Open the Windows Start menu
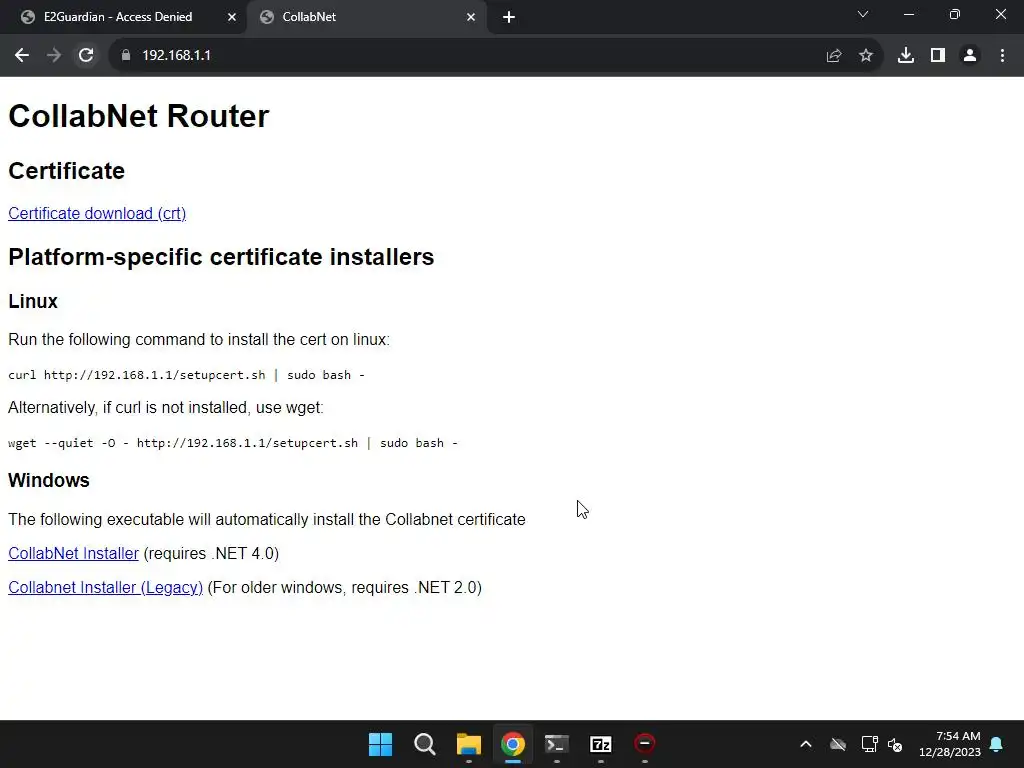Viewport: 1024px width, 768px height. pyautogui.click(x=381, y=744)
